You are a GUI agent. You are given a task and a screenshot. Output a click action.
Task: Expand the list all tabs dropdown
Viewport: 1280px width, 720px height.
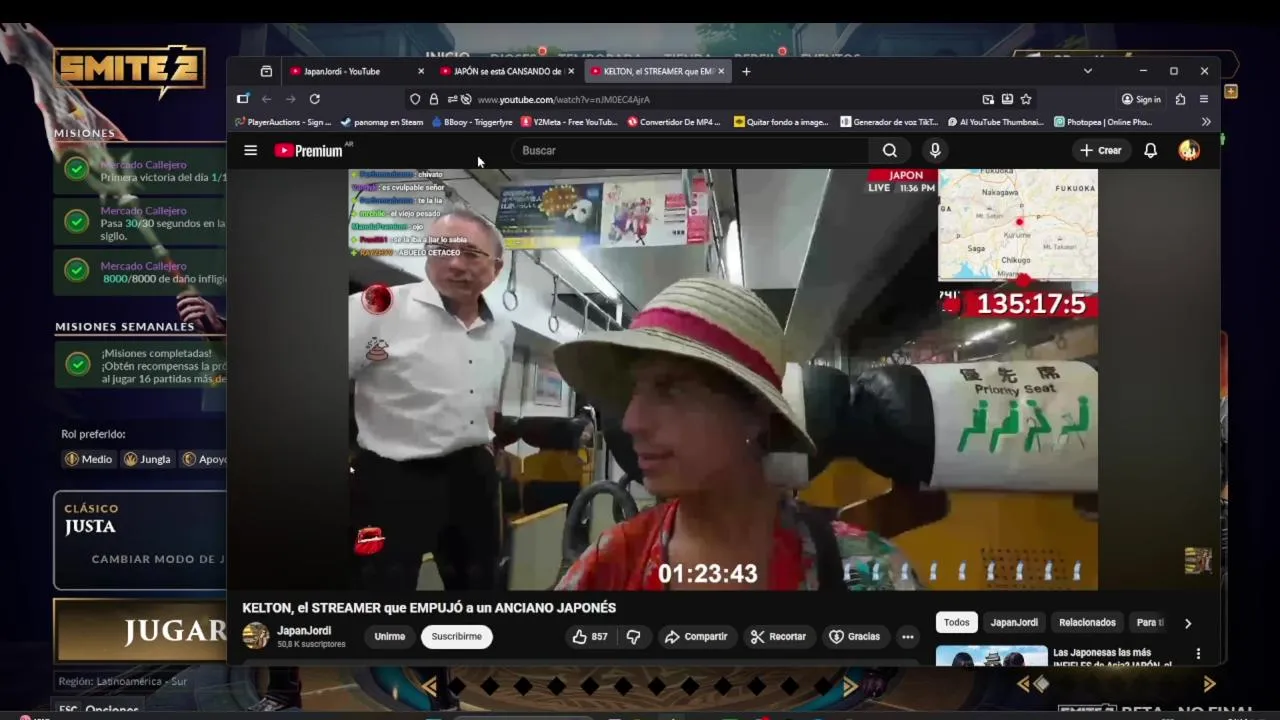[1088, 71]
